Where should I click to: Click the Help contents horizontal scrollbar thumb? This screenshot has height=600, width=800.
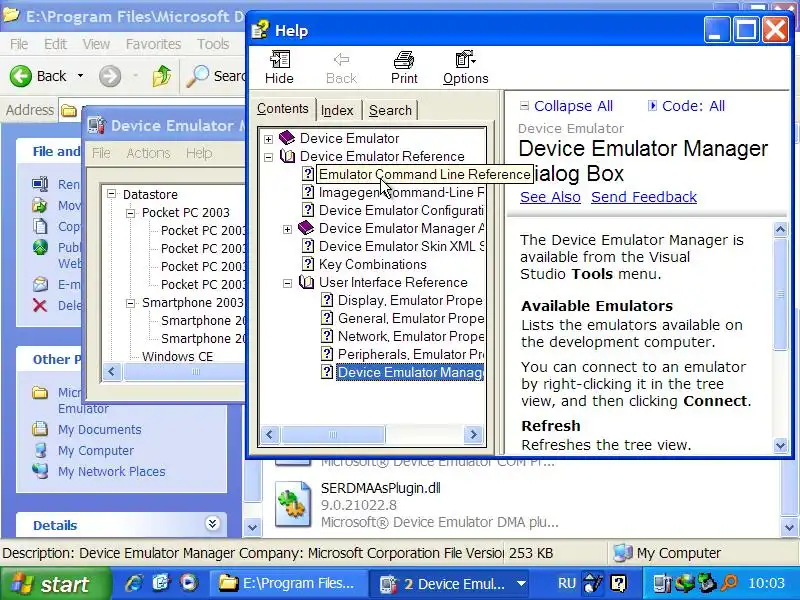[333, 435]
